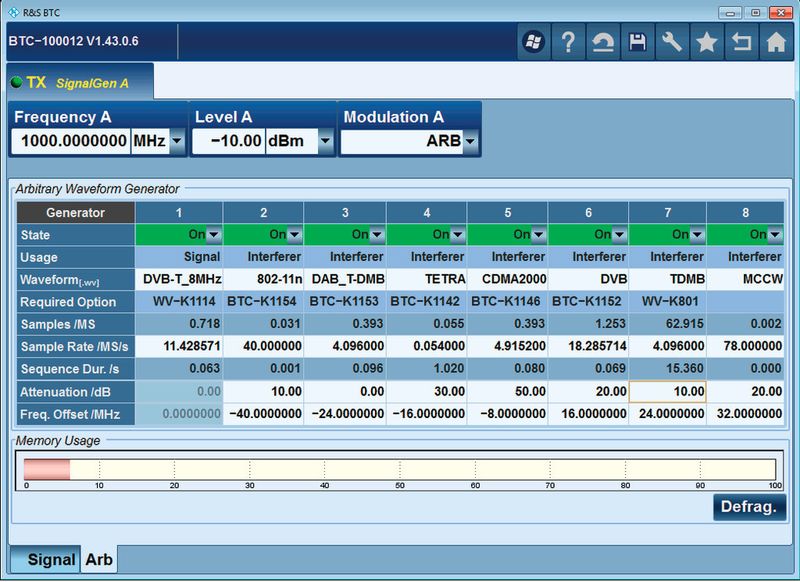Click the Memory Usage progress bar
The width and height of the screenshot is (800, 582).
[399, 469]
